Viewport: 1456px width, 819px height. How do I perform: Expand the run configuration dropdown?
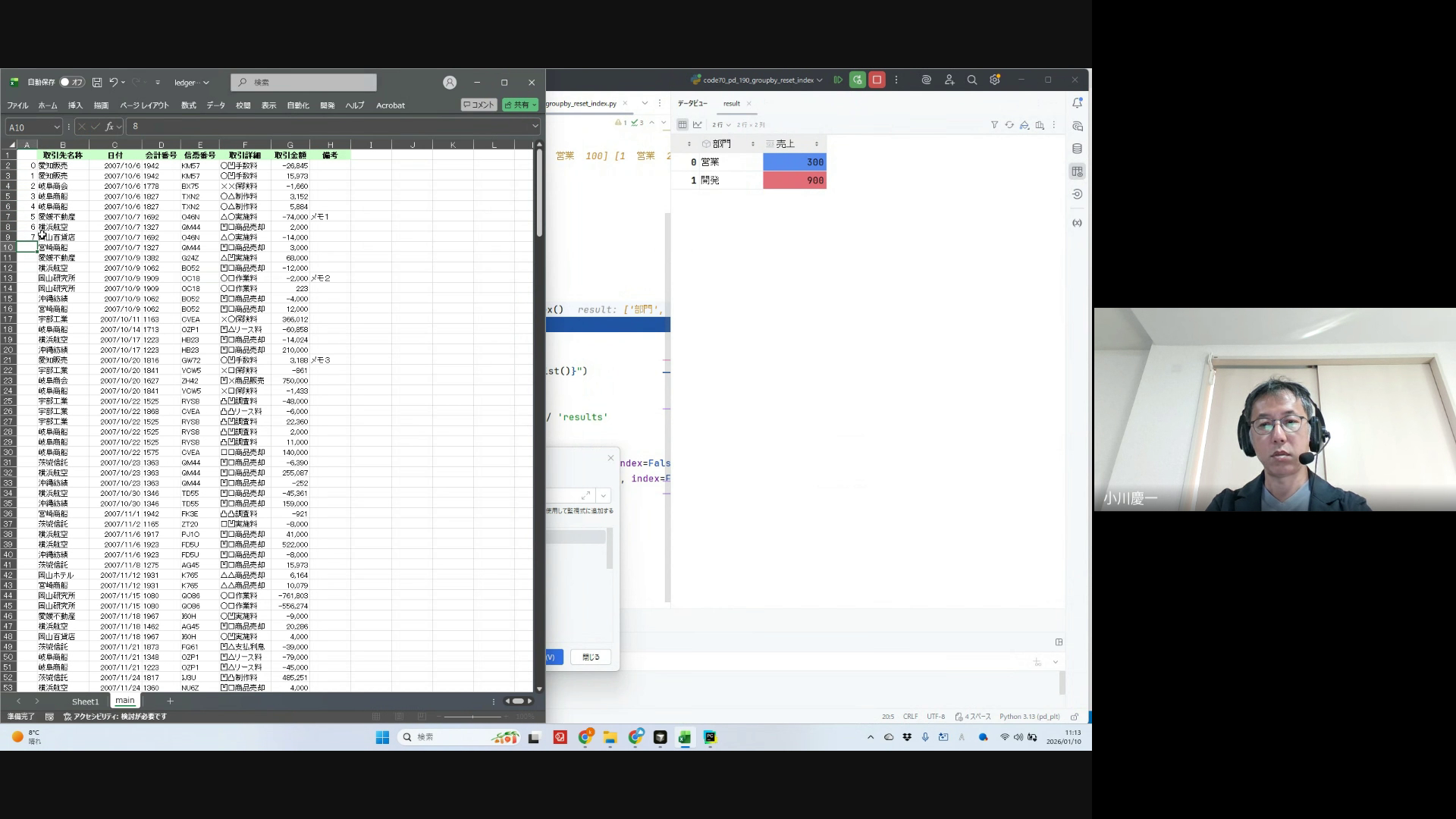coord(819,80)
